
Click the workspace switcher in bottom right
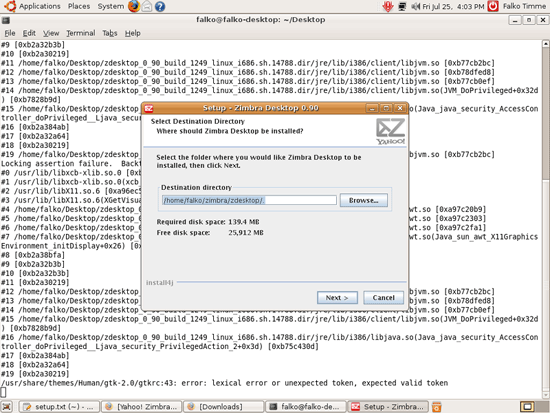(x=527, y=407)
